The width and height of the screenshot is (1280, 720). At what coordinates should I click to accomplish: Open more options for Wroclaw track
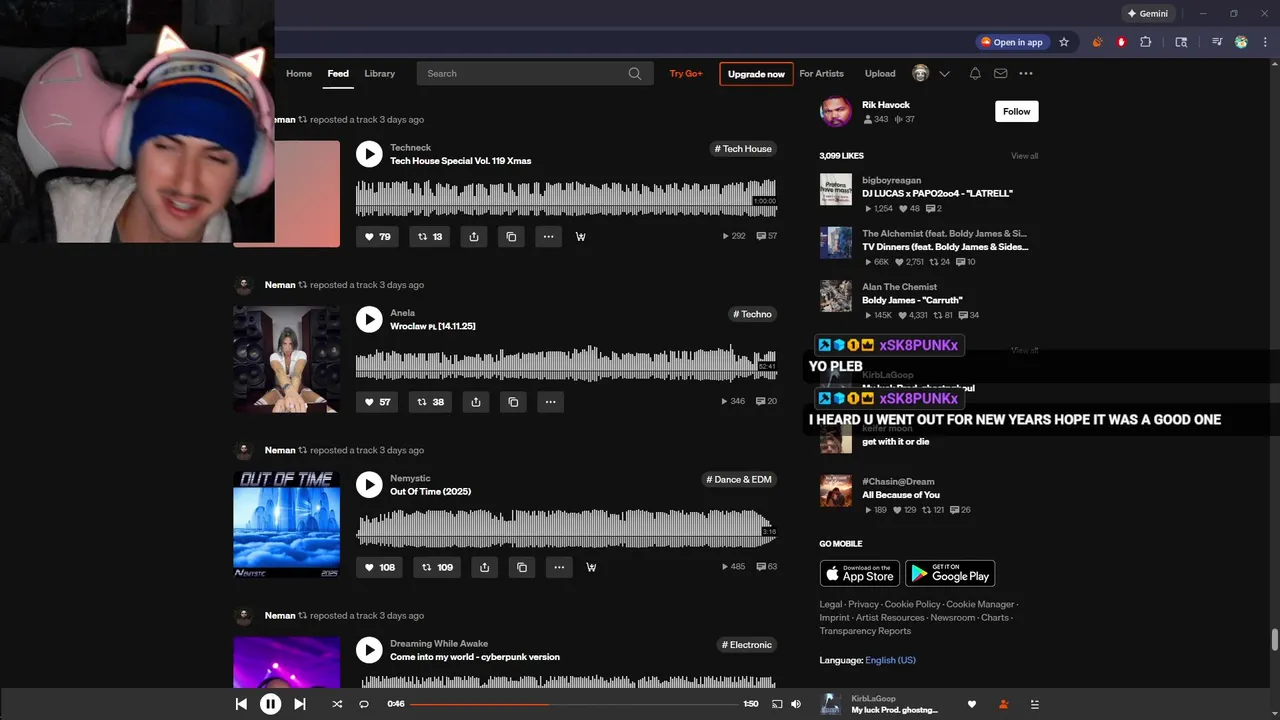pyautogui.click(x=550, y=402)
